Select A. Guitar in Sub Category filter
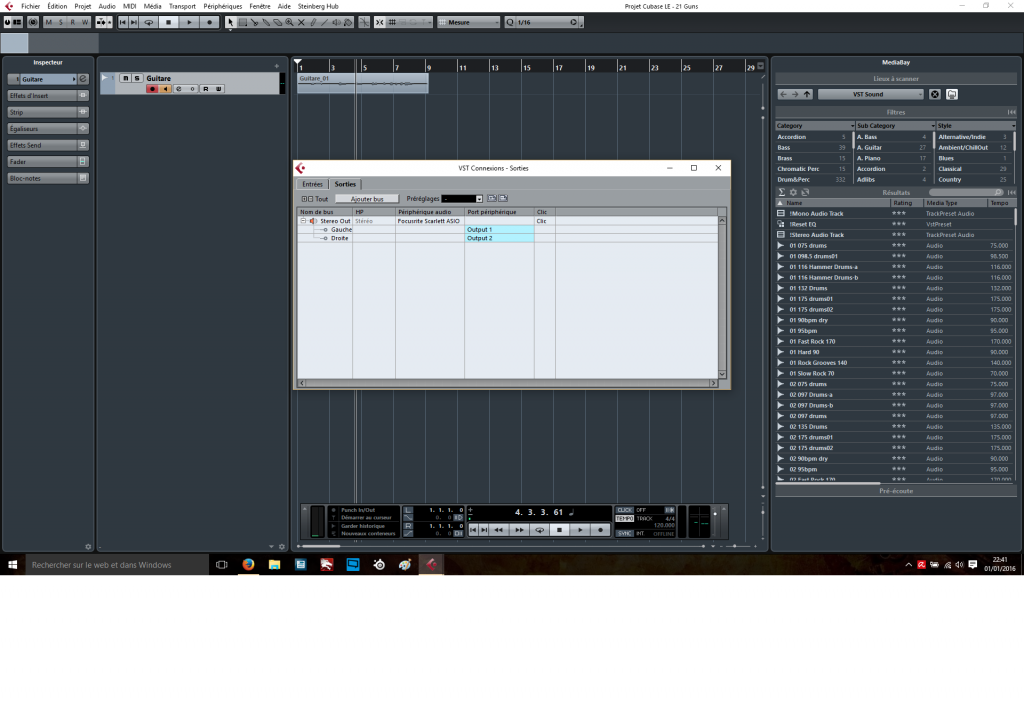The width and height of the screenshot is (1024, 702). 891,148
